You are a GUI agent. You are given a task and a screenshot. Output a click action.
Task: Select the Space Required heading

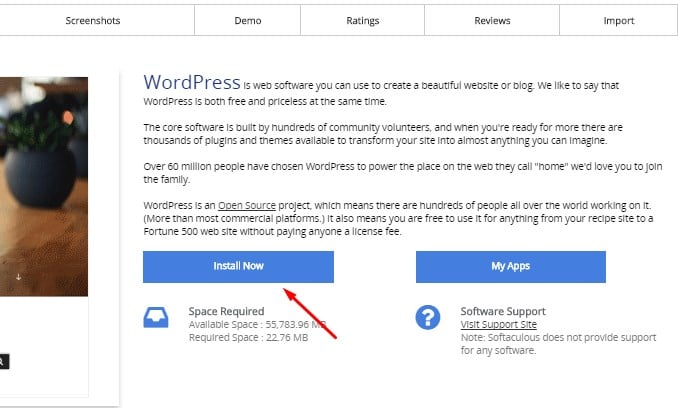pyautogui.click(x=226, y=311)
